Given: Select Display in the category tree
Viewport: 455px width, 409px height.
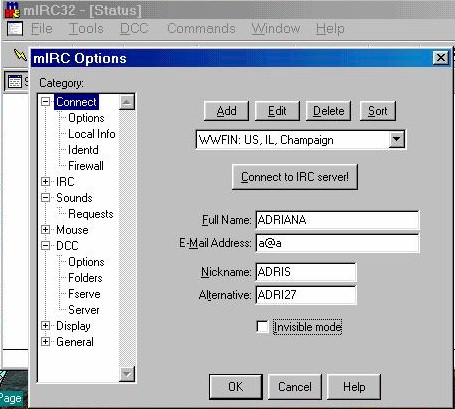Looking at the screenshot, I should coord(73,326).
